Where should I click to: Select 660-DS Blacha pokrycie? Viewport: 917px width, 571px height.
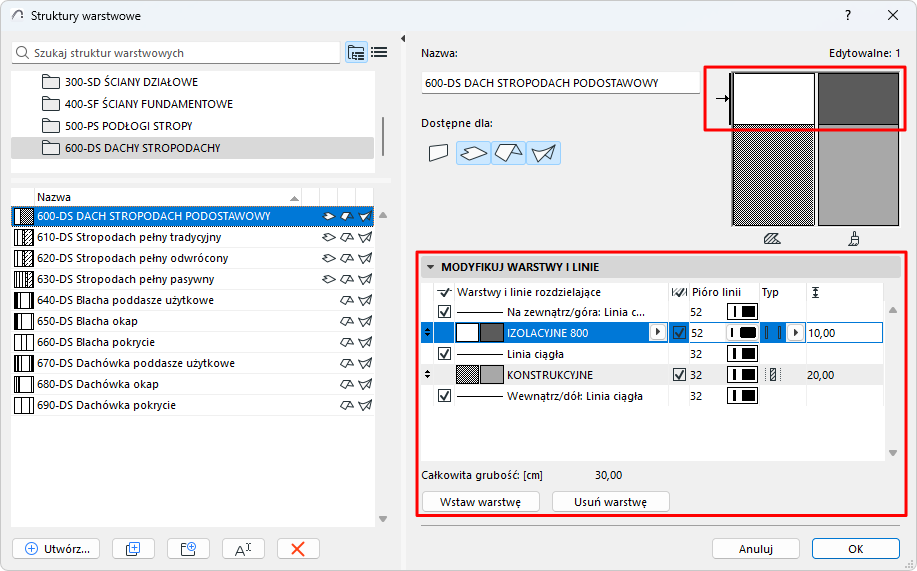tap(192, 342)
